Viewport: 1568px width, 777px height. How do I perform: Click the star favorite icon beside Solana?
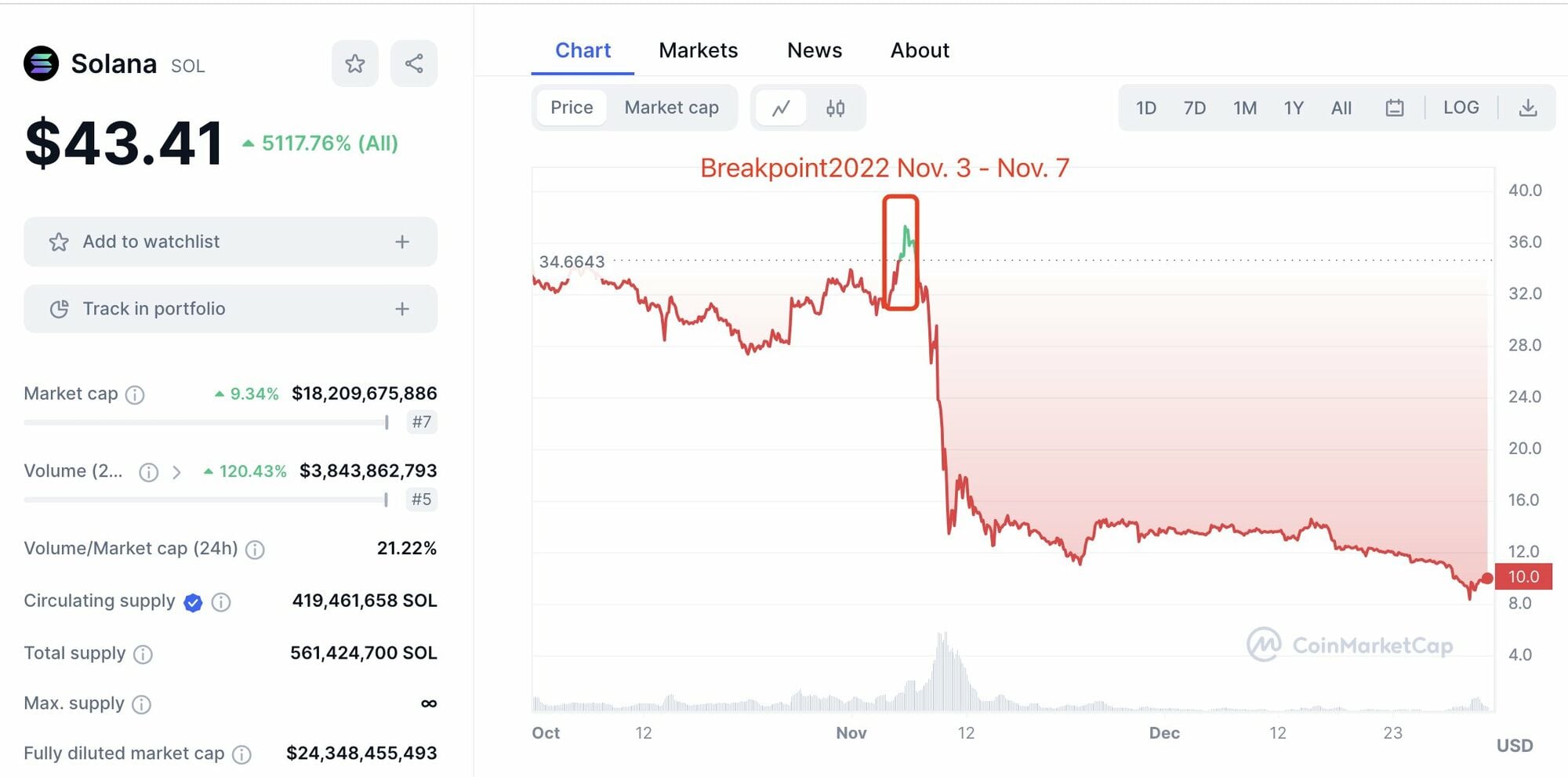[355, 64]
